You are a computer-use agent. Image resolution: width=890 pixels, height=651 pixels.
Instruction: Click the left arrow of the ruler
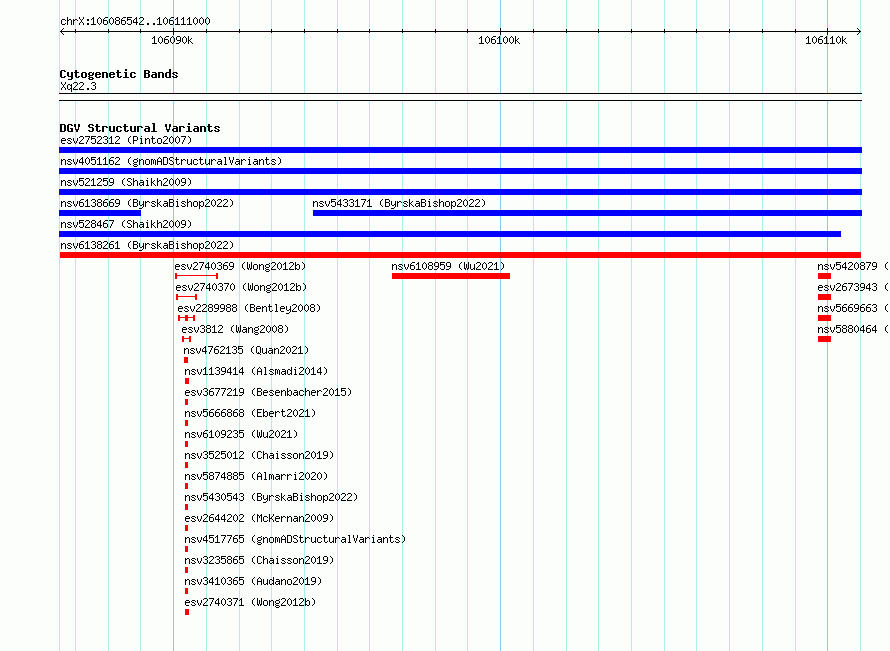[x=62, y=31]
